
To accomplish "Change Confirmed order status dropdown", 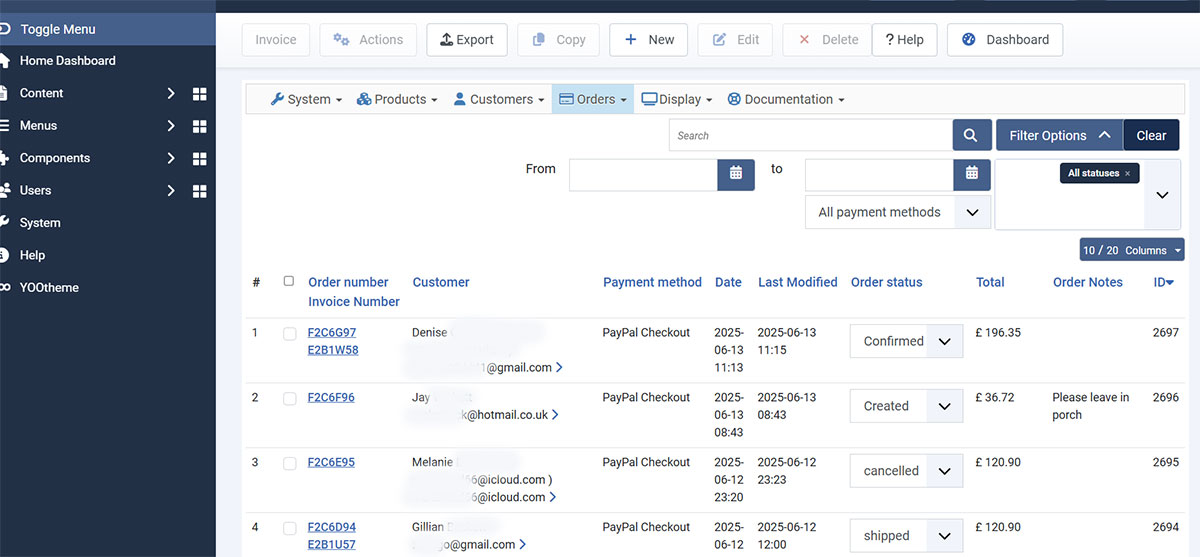I will (906, 341).
